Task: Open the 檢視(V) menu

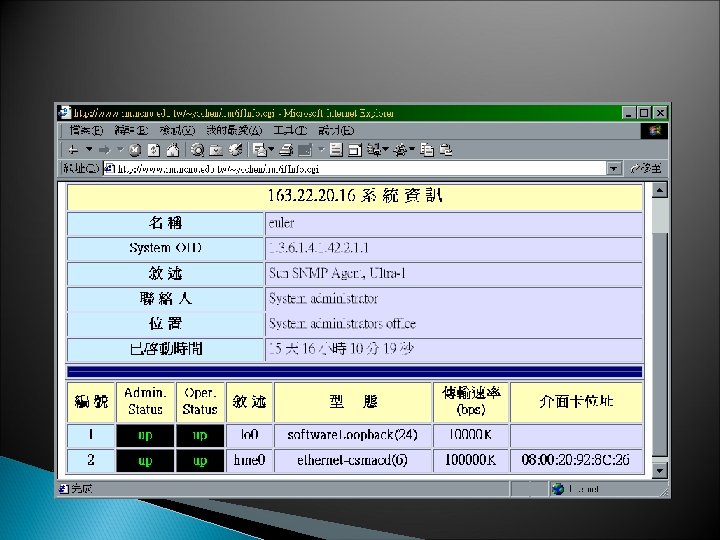Action: click(177, 131)
